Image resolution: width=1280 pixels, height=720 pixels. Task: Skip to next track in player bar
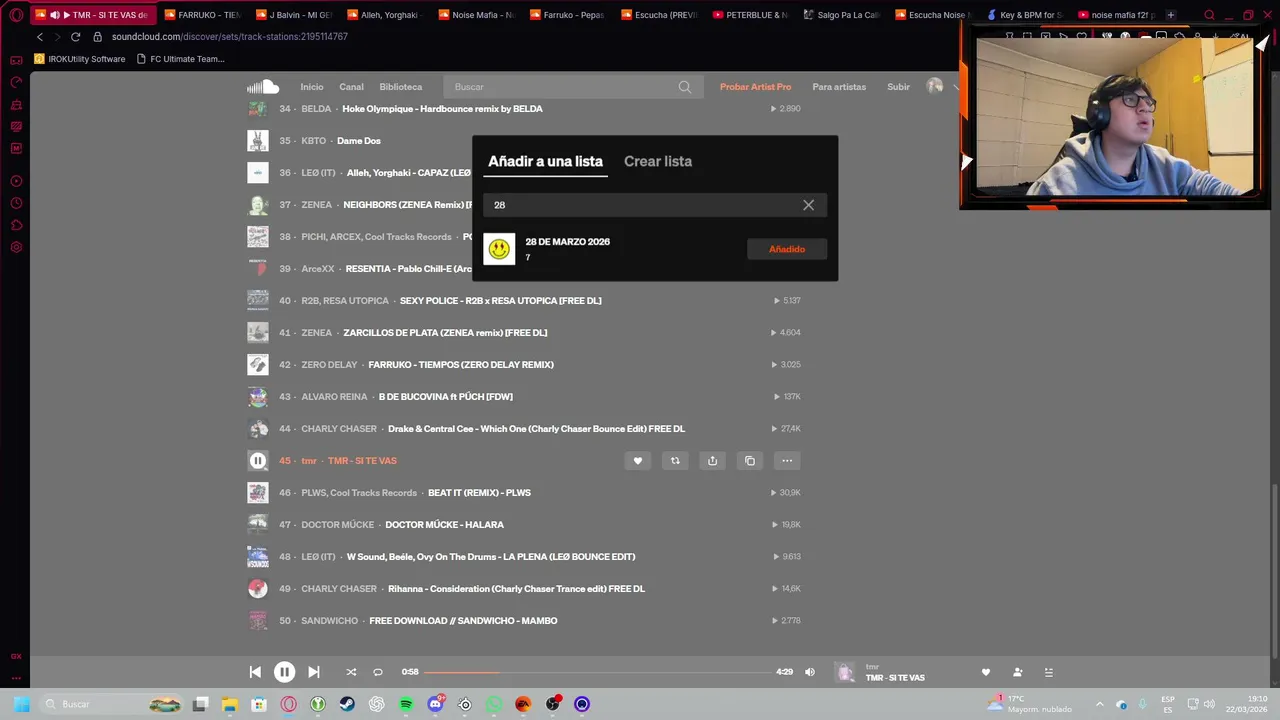point(314,672)
